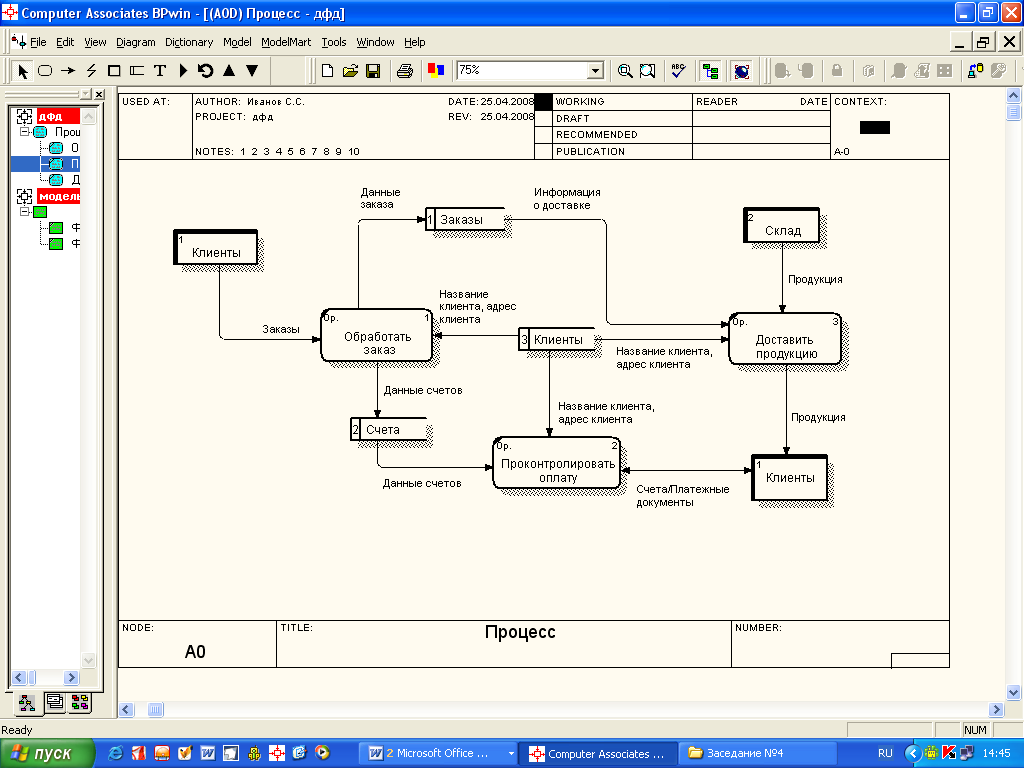
Task: Click the Информация о доставке arrow label
Action: [x=566, y=199]
